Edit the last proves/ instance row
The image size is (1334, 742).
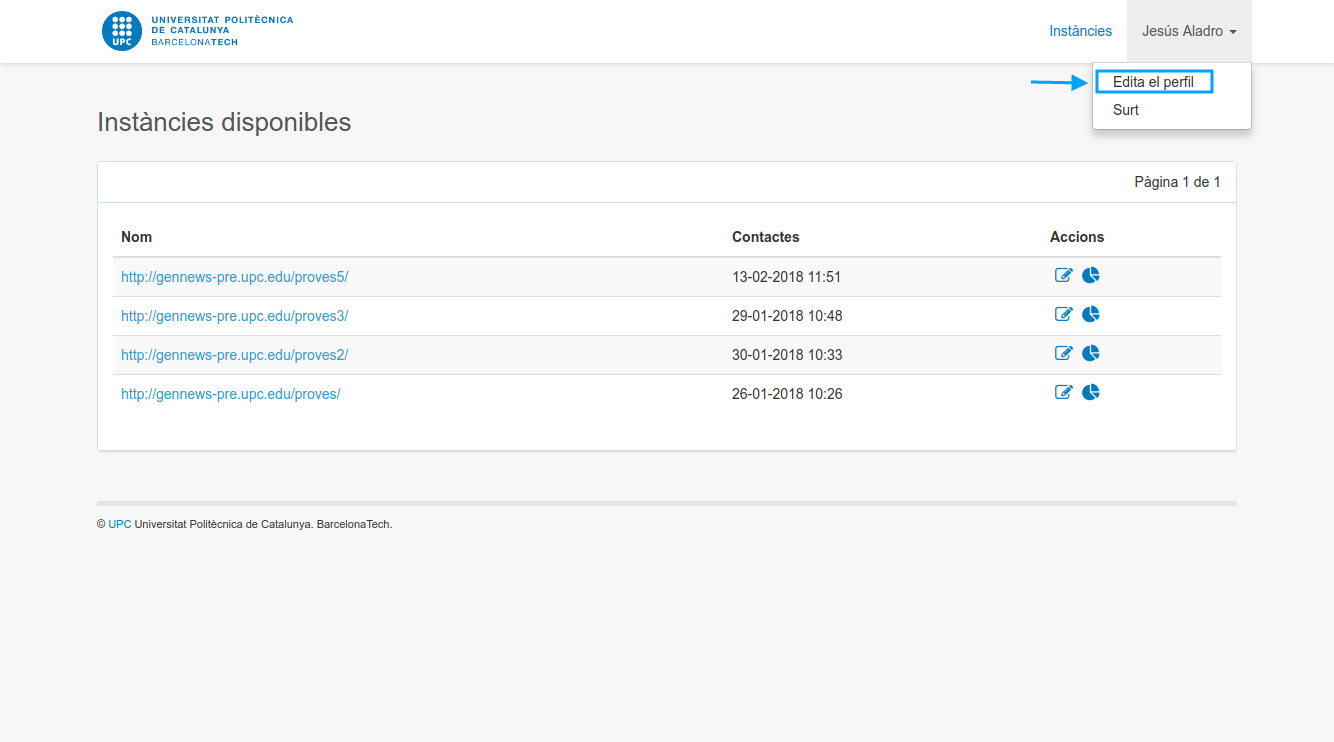[1063, 392]
